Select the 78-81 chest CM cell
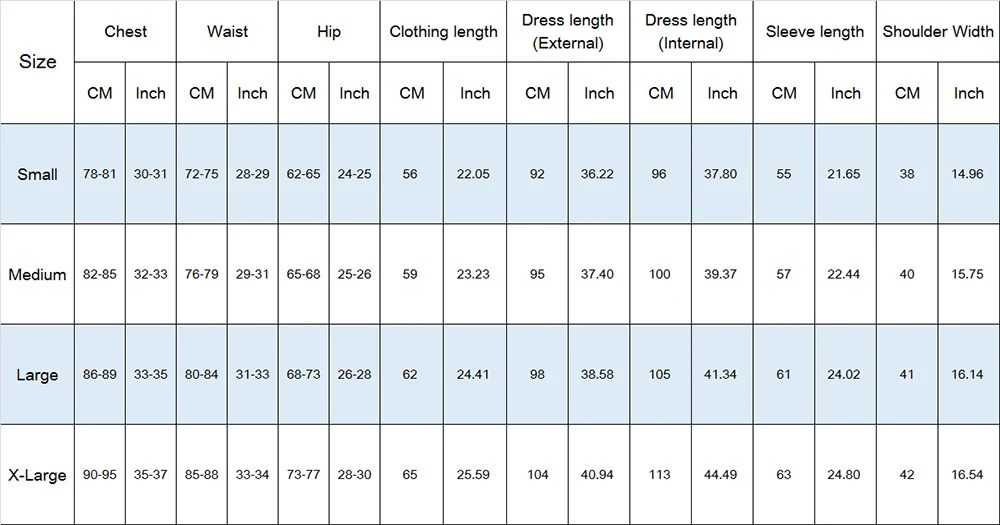 [99, 174]
